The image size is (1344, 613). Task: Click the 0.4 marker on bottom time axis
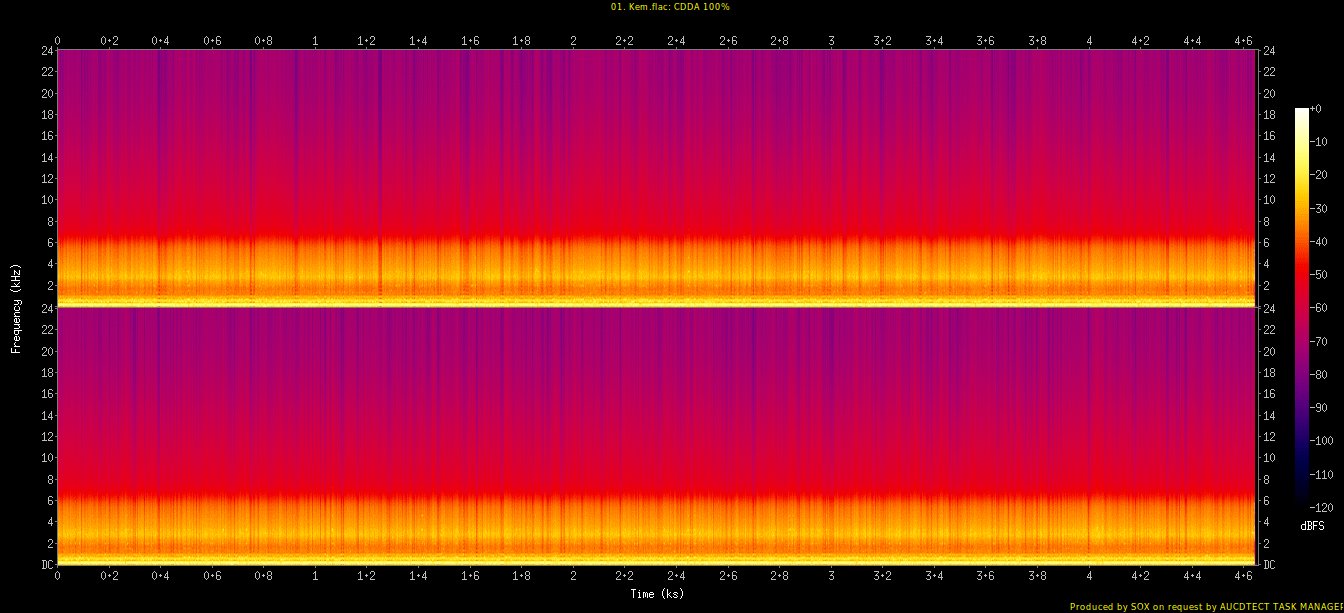160,577
